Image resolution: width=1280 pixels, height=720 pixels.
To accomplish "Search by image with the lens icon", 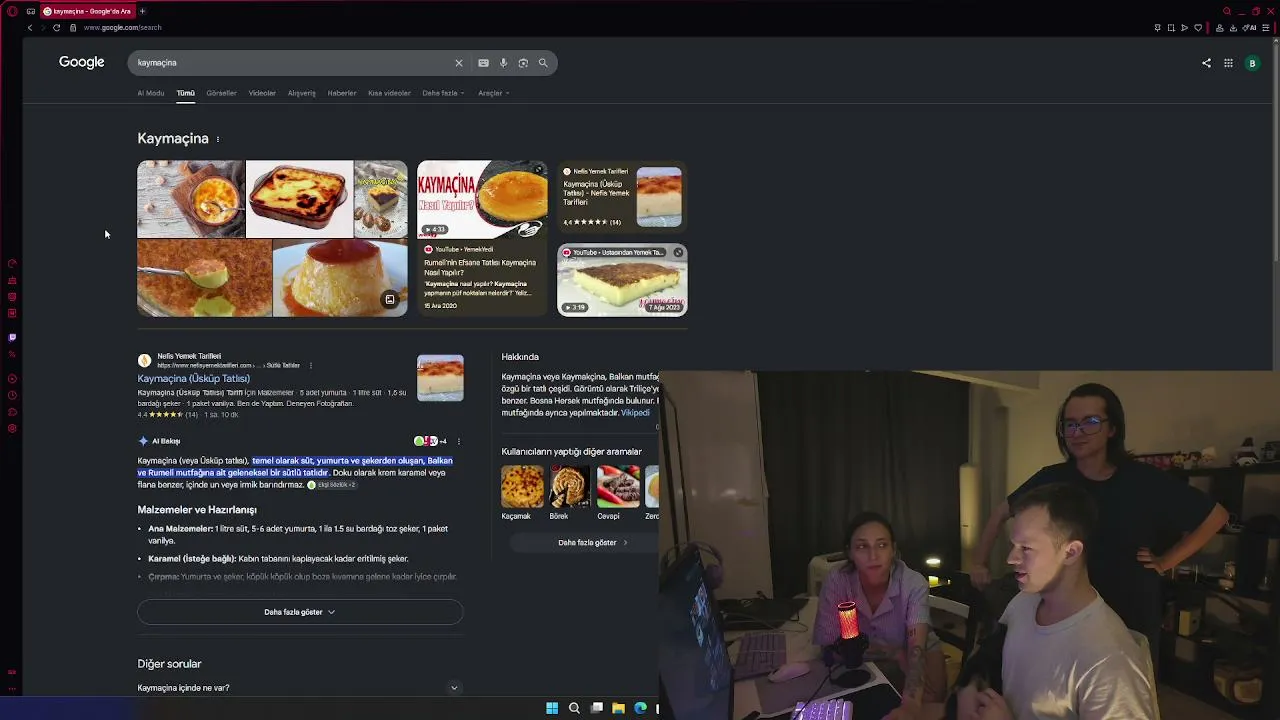I will (523, 63).
